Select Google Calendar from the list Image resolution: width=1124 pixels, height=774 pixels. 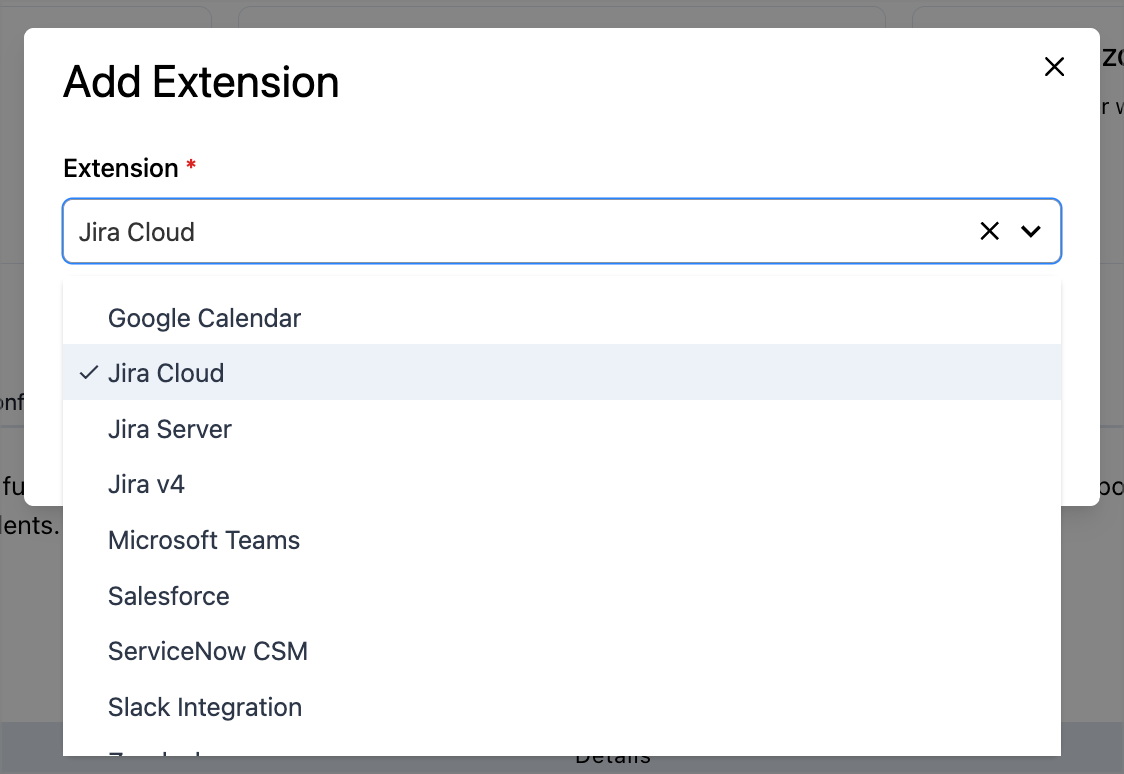205,318
